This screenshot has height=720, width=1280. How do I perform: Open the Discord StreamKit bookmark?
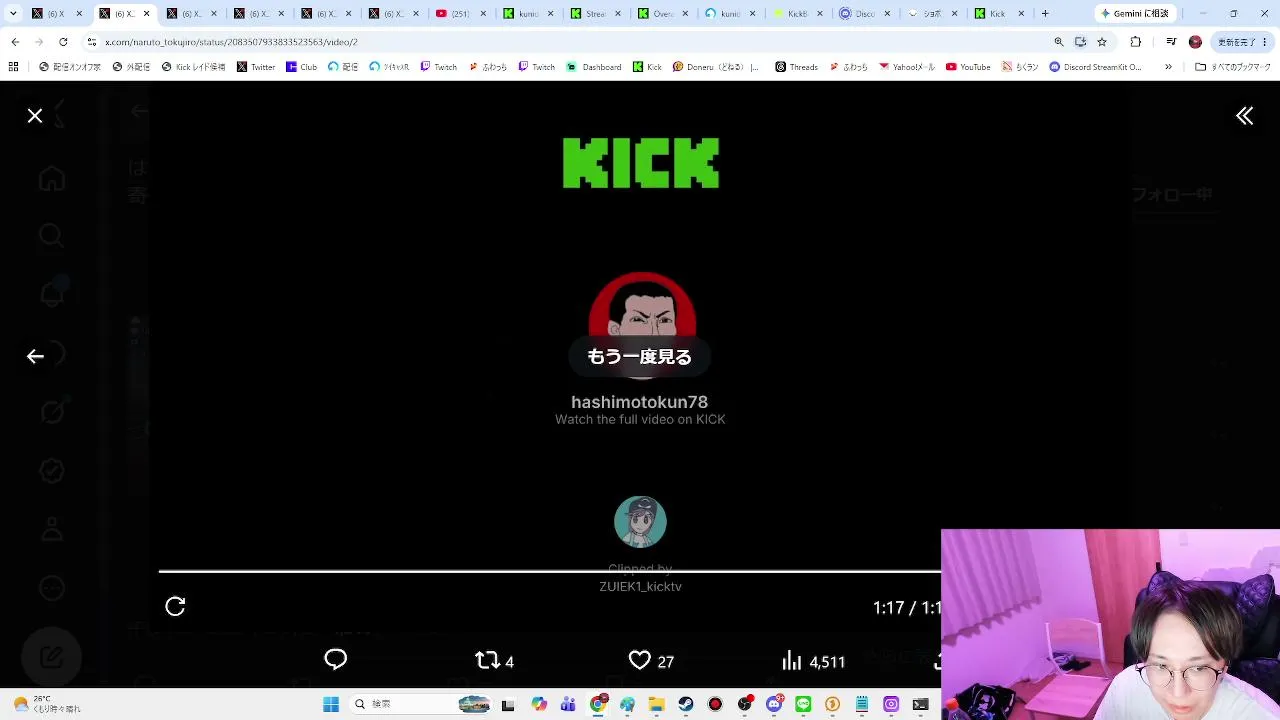pos(1095,67)
